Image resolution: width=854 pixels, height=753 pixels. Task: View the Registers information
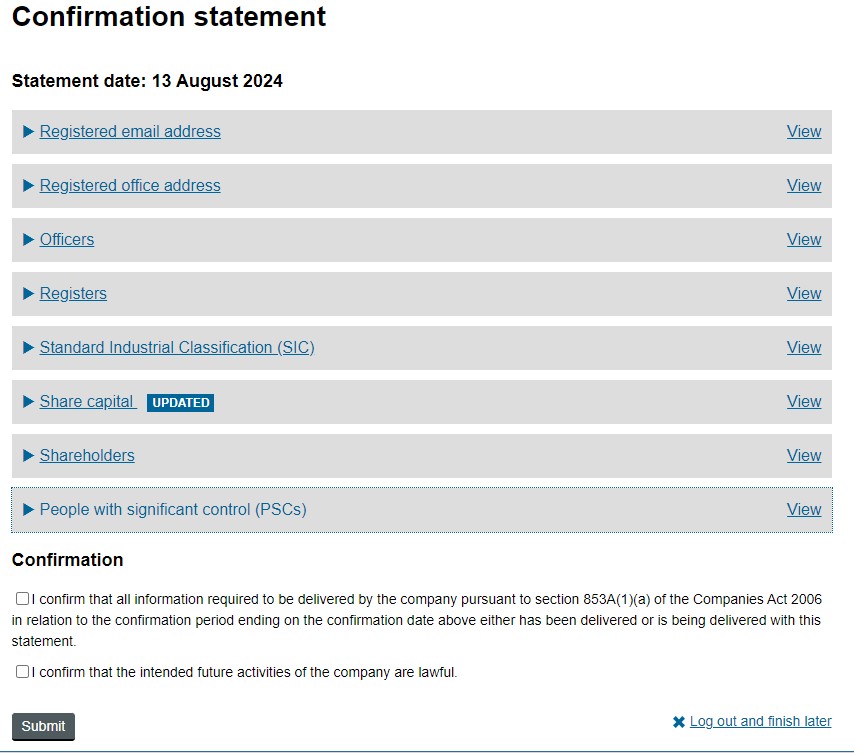point(804,293)
